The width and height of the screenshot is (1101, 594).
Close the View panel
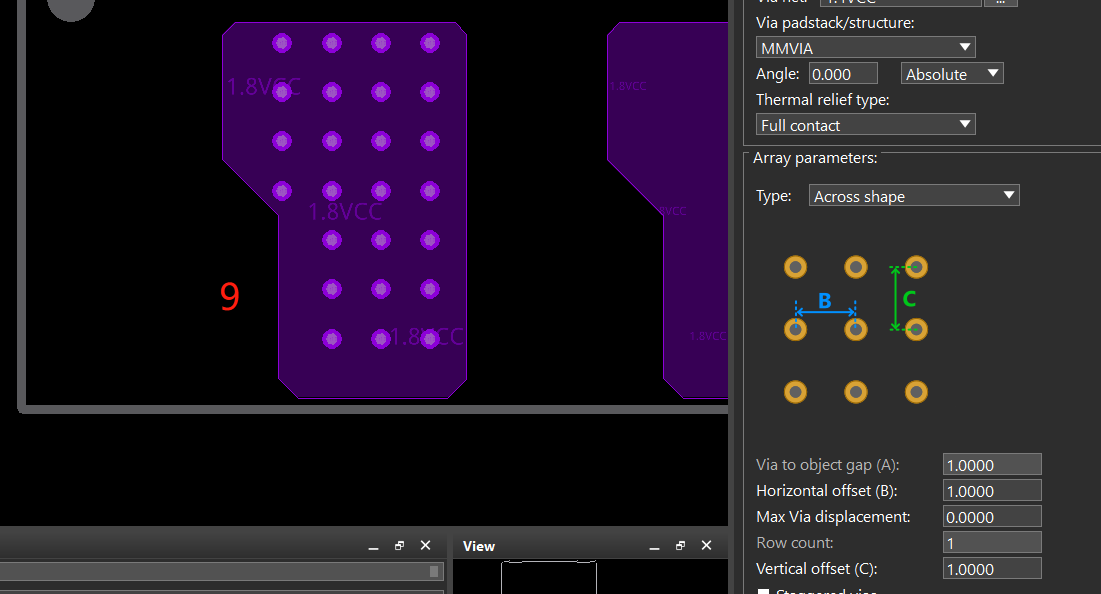point(706,546)
